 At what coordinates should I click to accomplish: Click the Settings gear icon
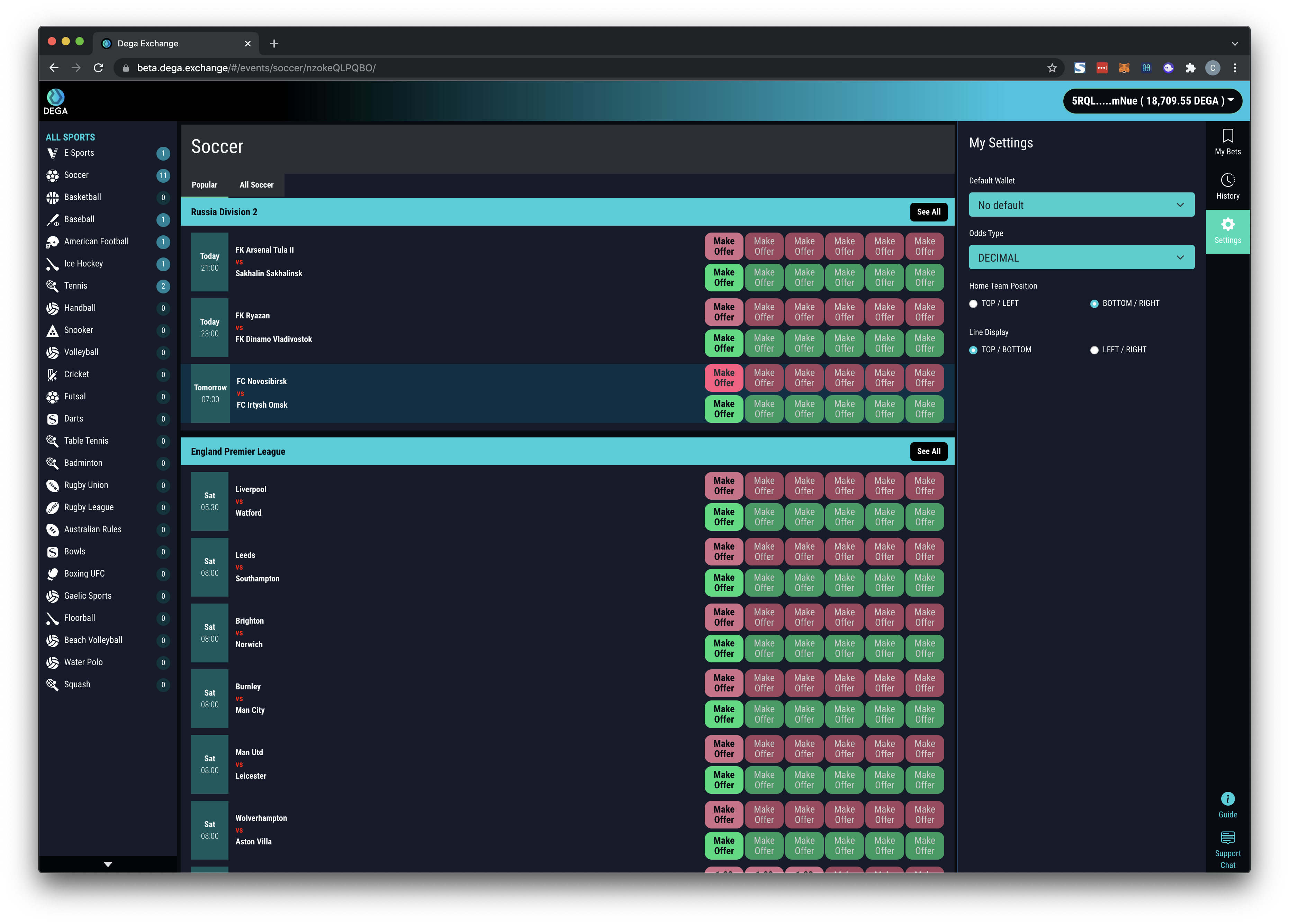tap(1227, 225)
